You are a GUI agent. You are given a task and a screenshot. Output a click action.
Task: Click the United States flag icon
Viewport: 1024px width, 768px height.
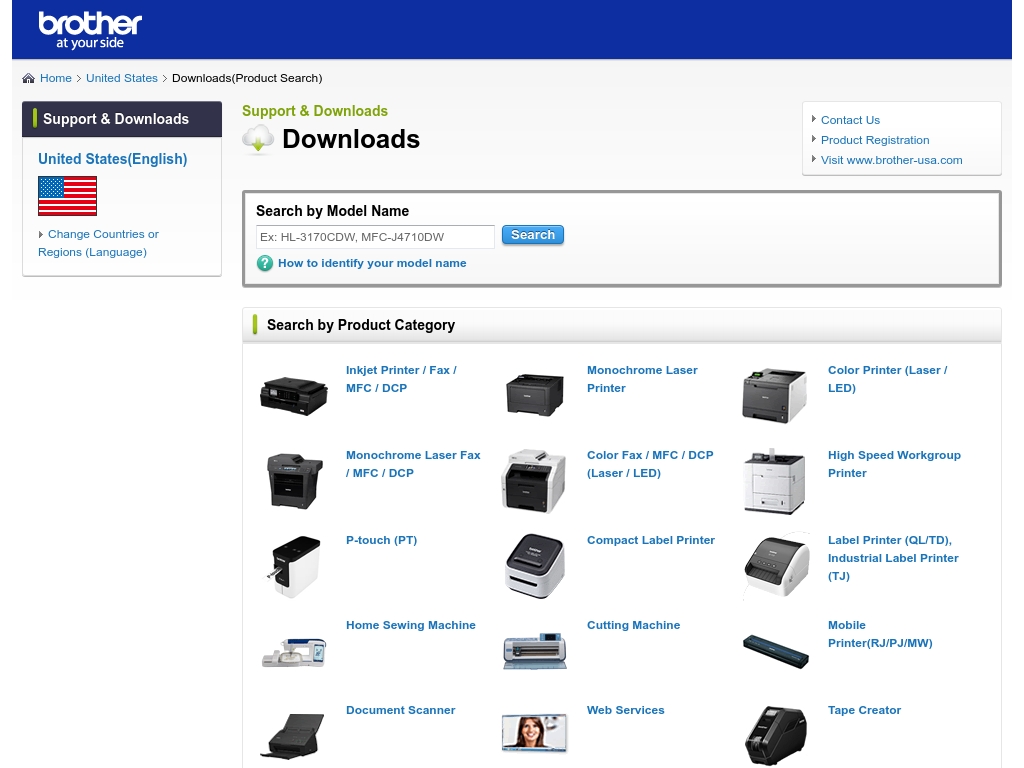(x=67, y=196)
